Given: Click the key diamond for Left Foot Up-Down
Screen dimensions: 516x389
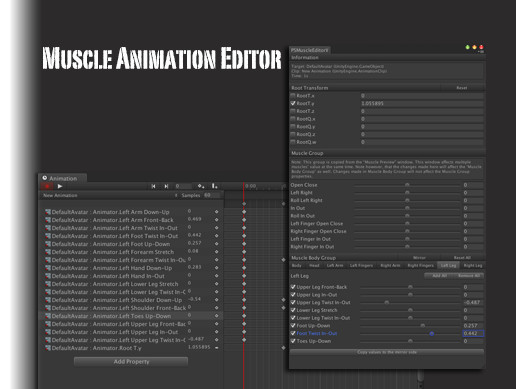Looking at the screenshot, I should [x=217, y=244].
